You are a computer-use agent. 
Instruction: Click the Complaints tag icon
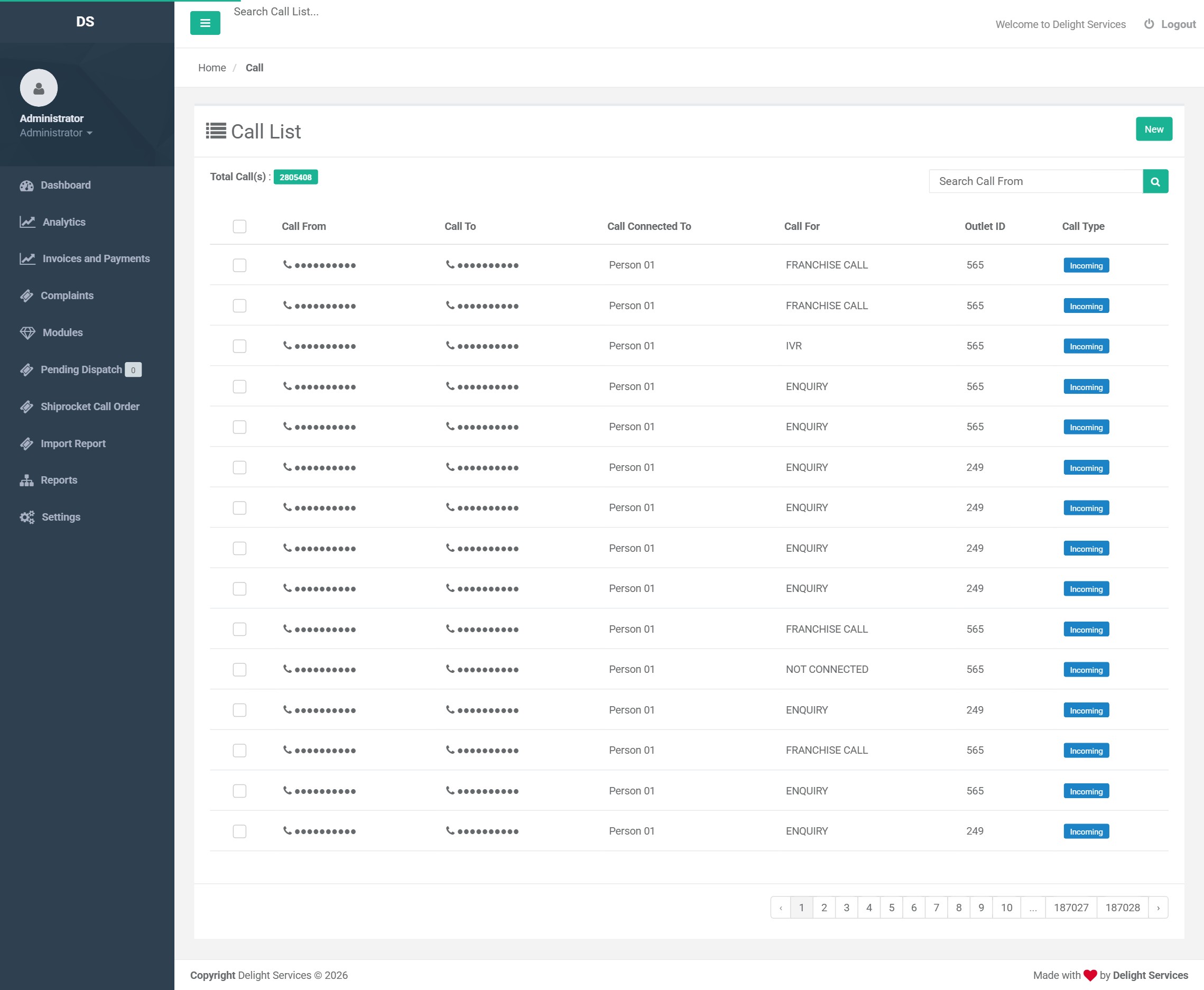[27, 296]
